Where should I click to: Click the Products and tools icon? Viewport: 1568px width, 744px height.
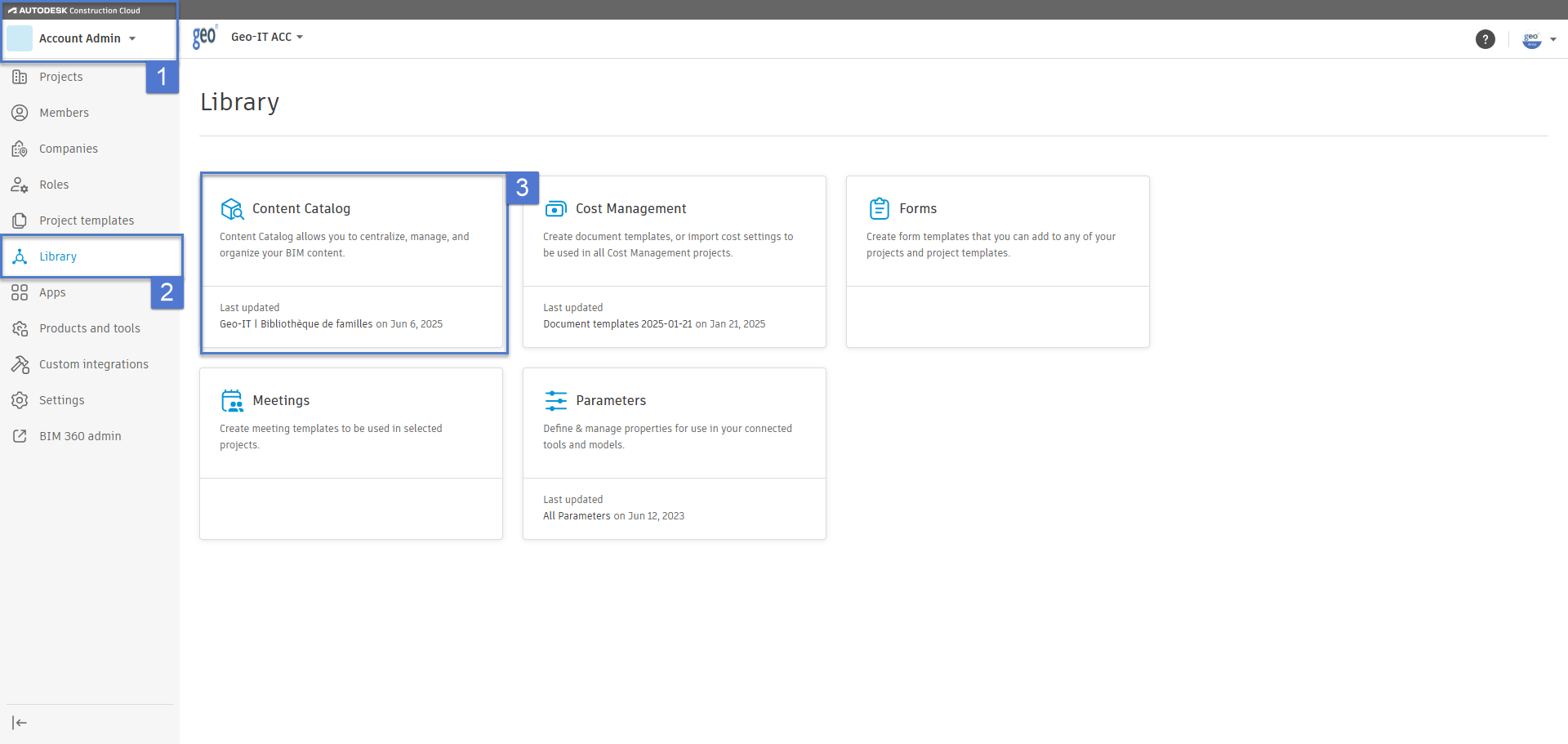pyautogui.click(x=20, y=328)
